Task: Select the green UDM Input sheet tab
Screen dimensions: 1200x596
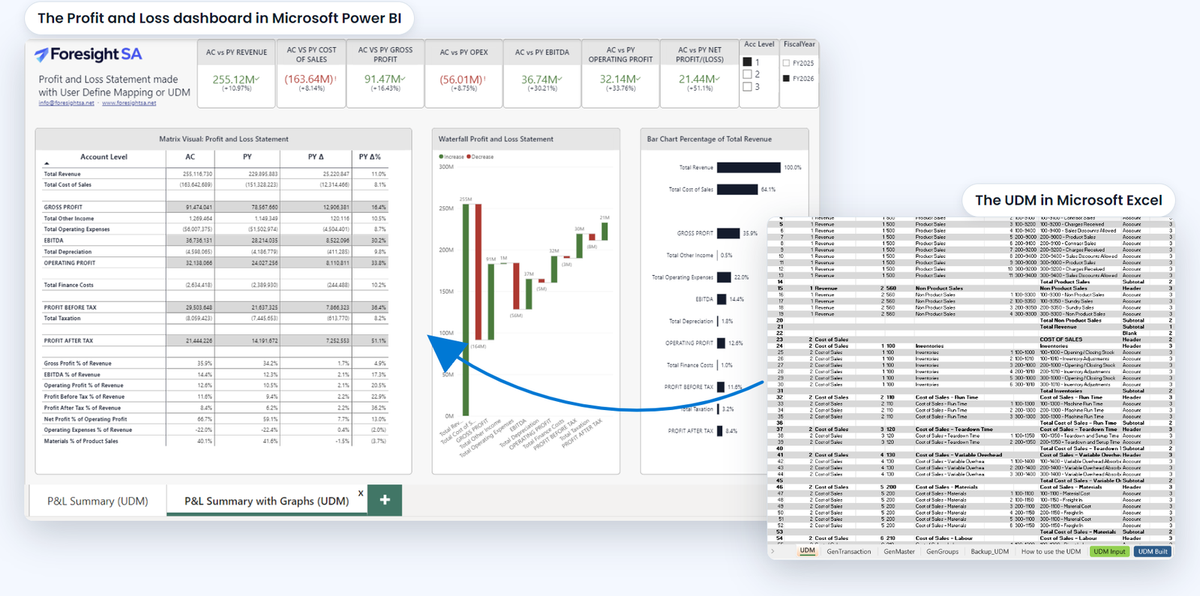Action: click(x=1110, y=551)
